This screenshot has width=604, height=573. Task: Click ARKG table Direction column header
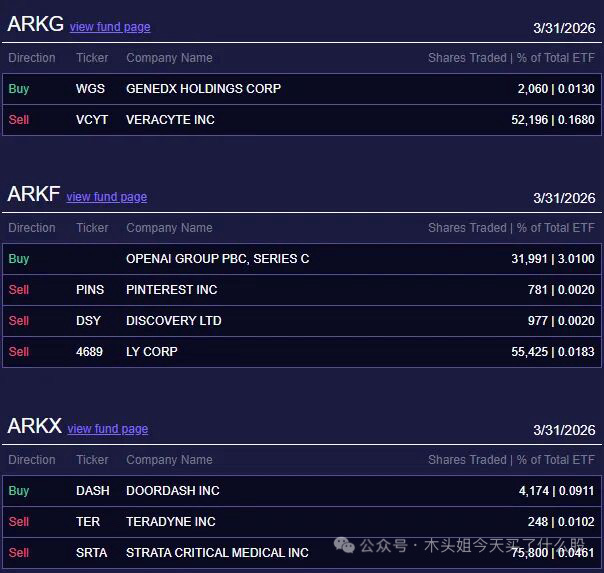[x=32, y=58]
